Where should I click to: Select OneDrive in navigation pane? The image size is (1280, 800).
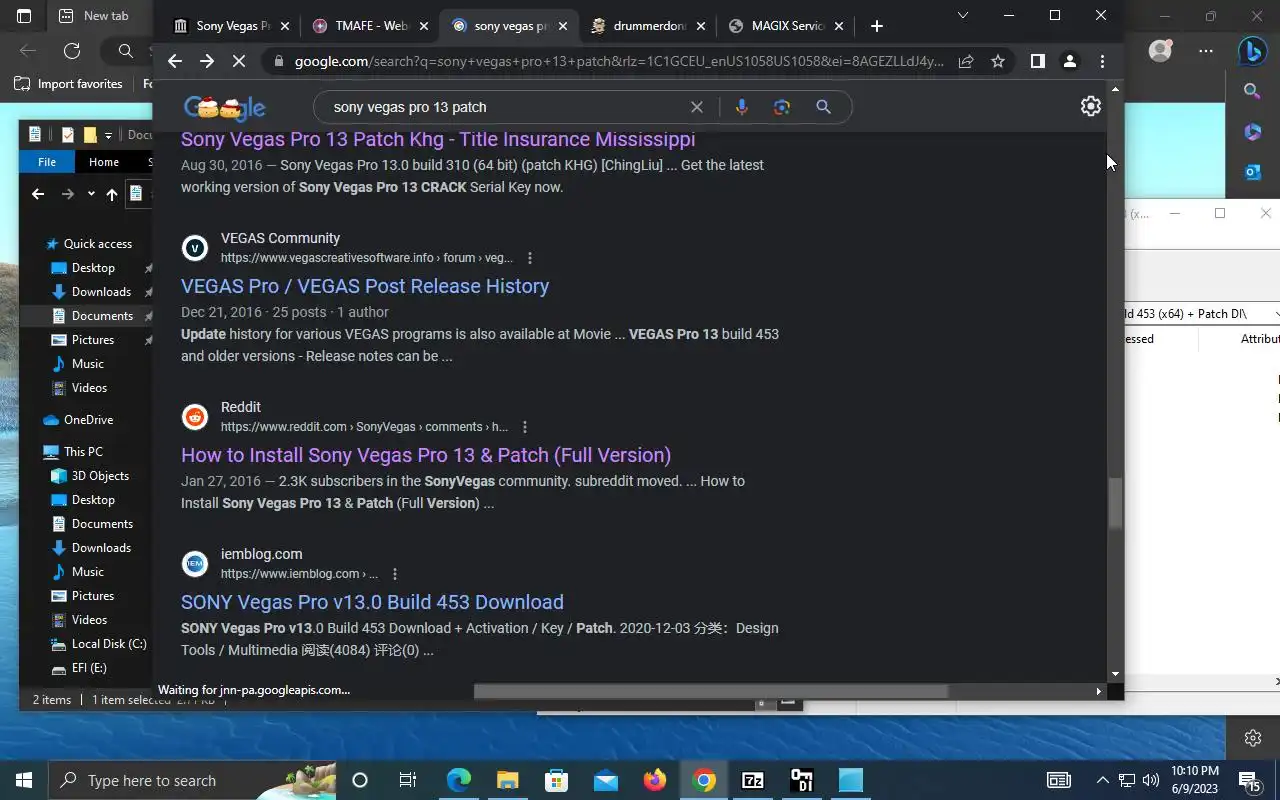88,420
